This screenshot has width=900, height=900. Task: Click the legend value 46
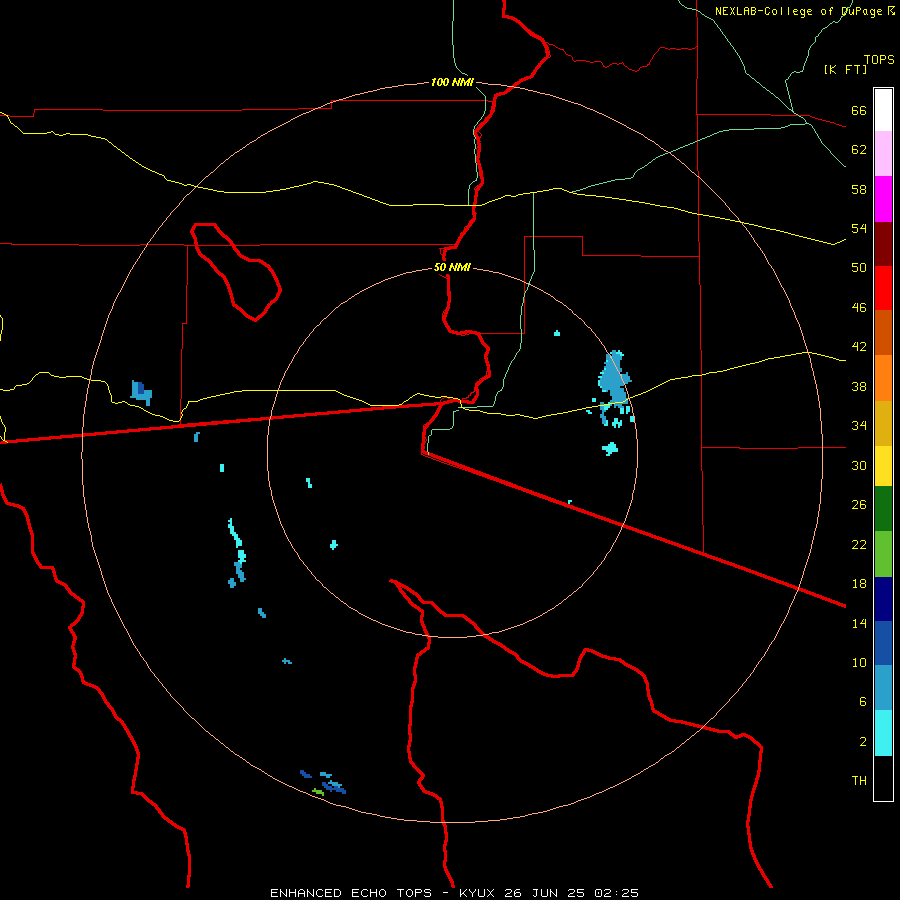[859, 307]
